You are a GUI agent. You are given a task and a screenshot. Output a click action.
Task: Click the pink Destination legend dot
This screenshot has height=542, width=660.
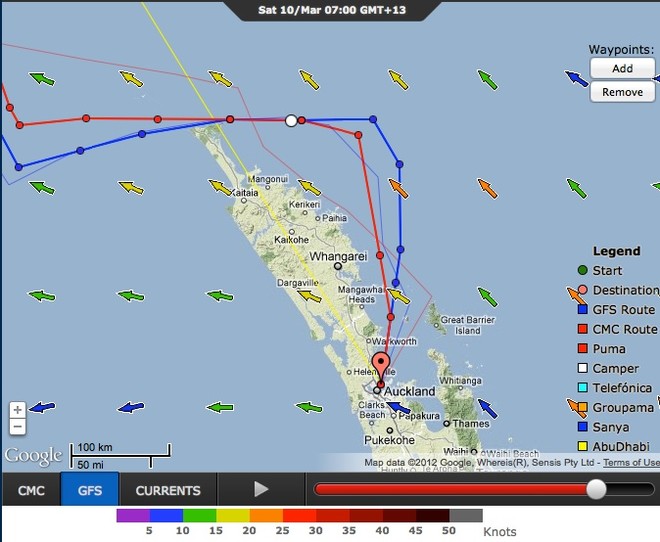point(583,290)
